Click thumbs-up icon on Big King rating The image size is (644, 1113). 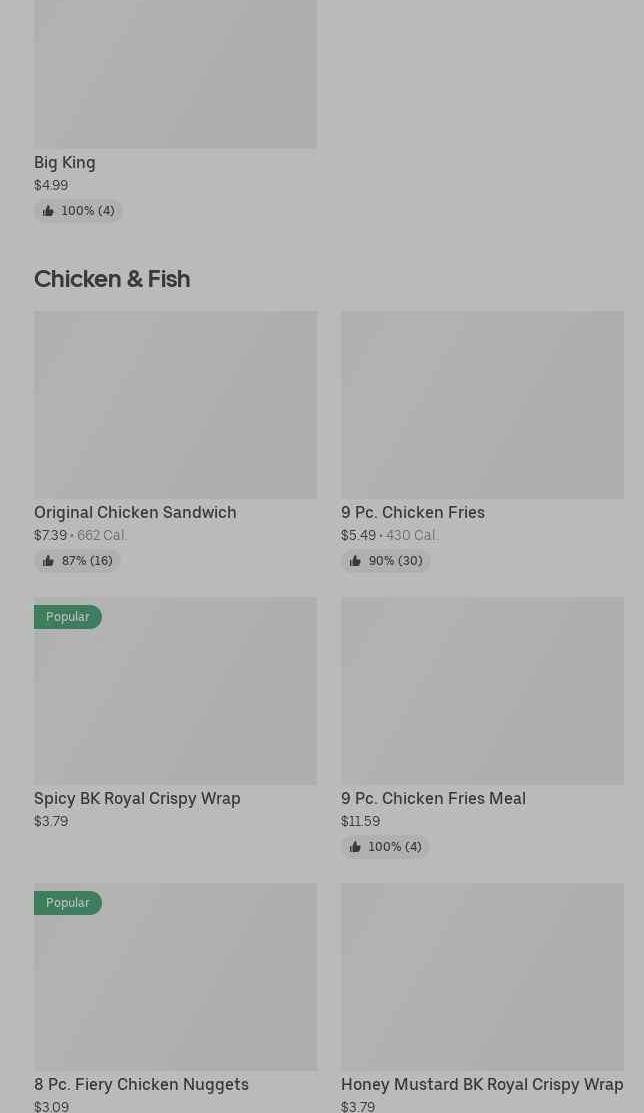[x=48, y=211]
